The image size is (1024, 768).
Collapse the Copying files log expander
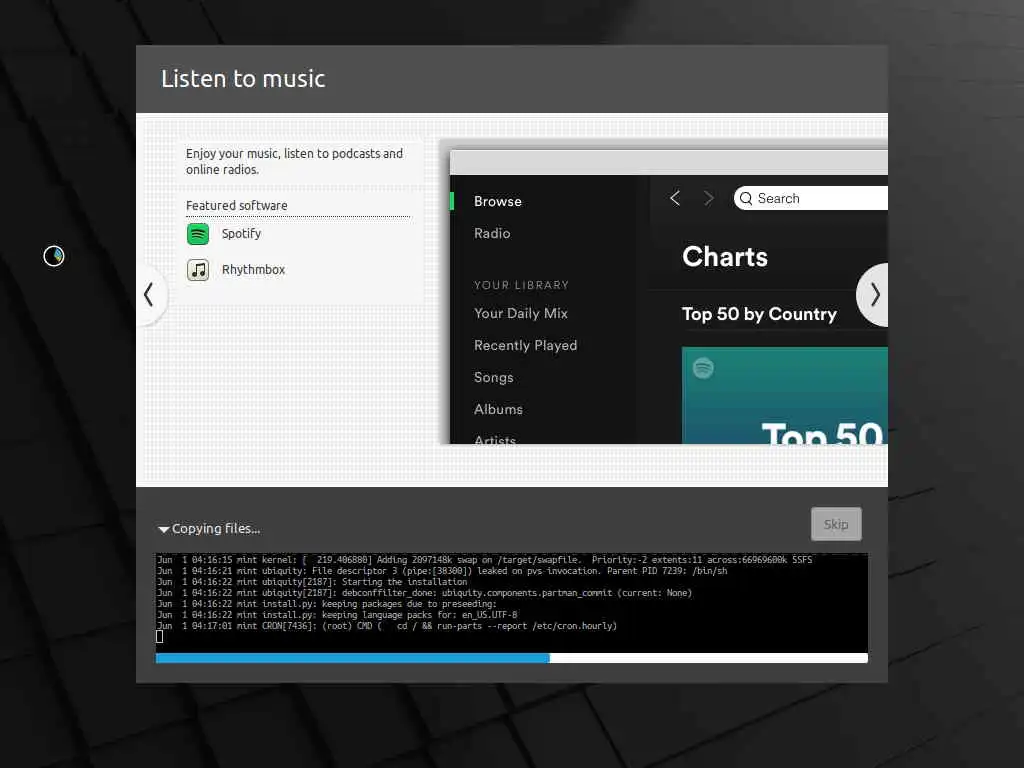pos(163,529)
